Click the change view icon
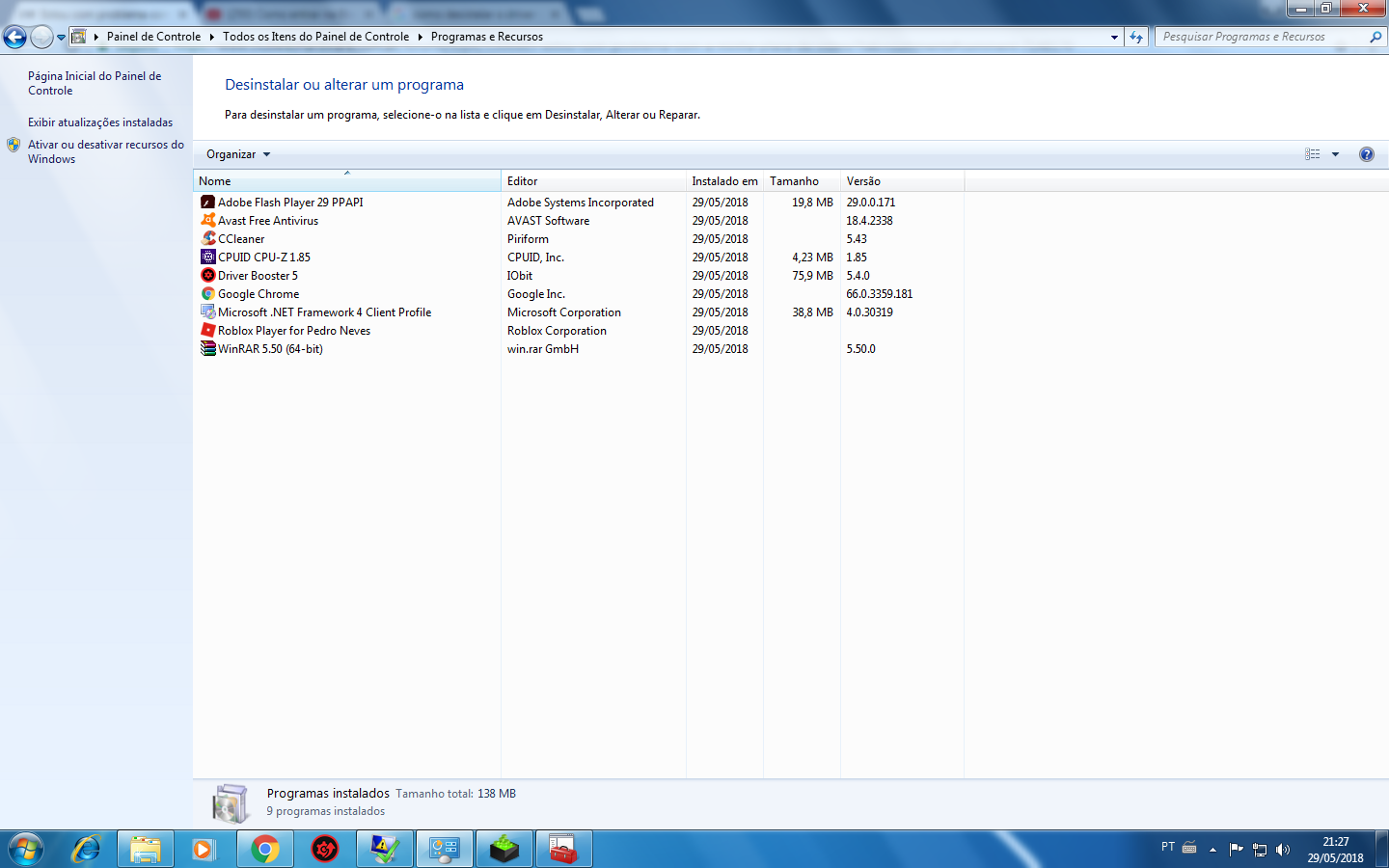Screen dimensions: 1389x868 [x=1313, y=154]
